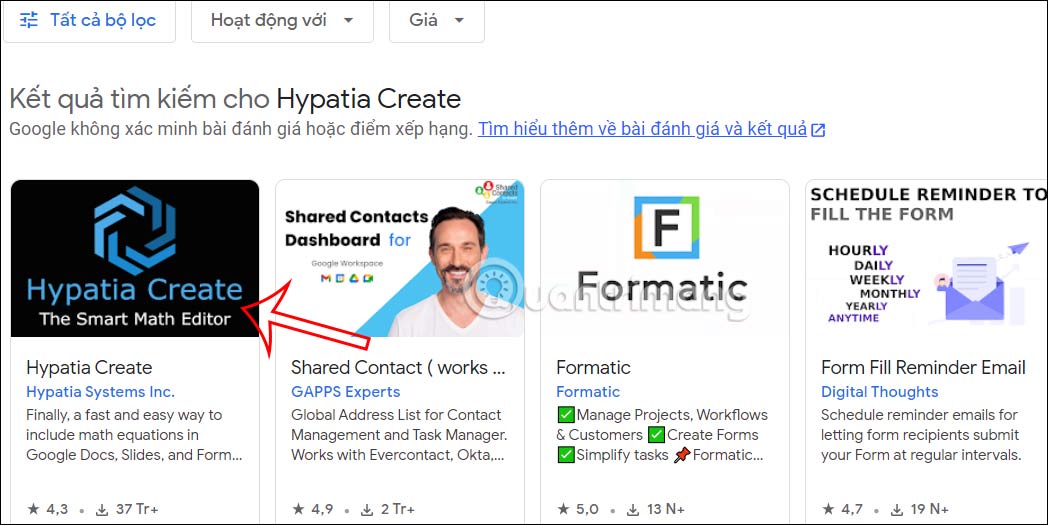Click the Kết quả tìm kiếm cho Hypatia Create heading

(235, 99)
